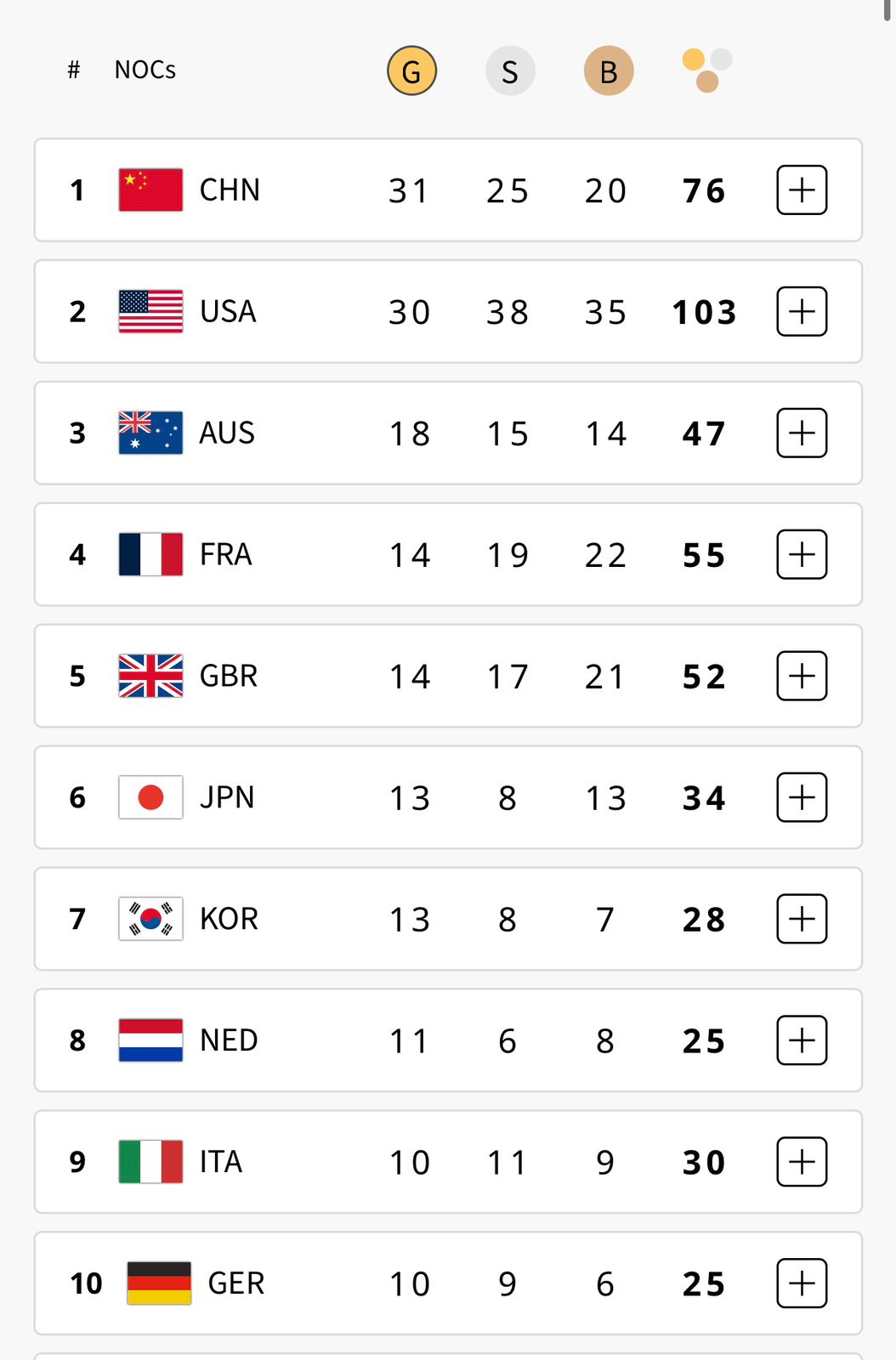Click the China flag icon
Screen dimensions: 896x1360
[150, 190]
